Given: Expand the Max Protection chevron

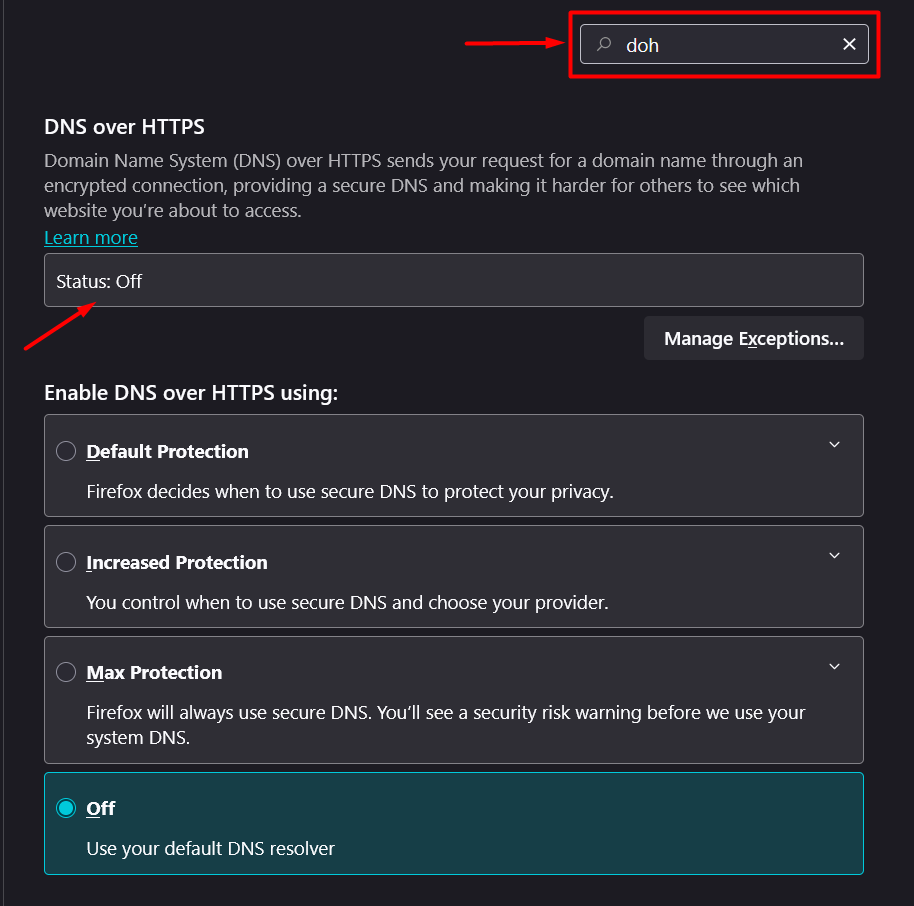Looking at the screenshot, I should tap(834, 666).
